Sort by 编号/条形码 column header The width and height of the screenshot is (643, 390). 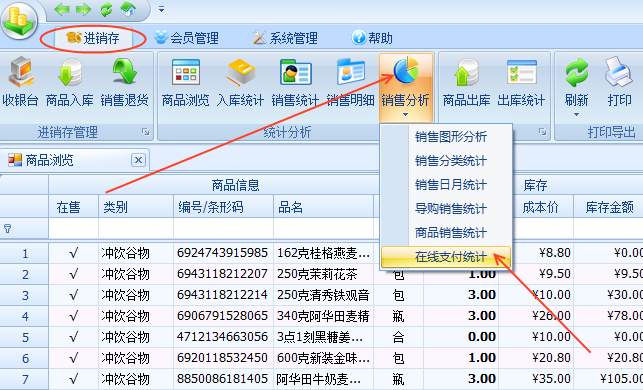coord(223,207)
